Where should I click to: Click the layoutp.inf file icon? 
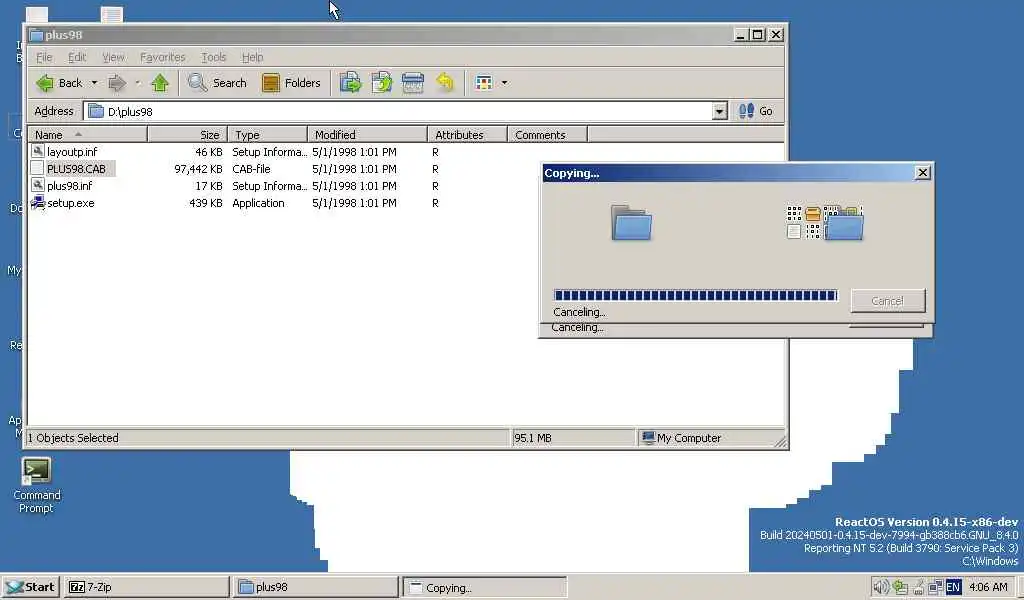click(x=38, y=151)
